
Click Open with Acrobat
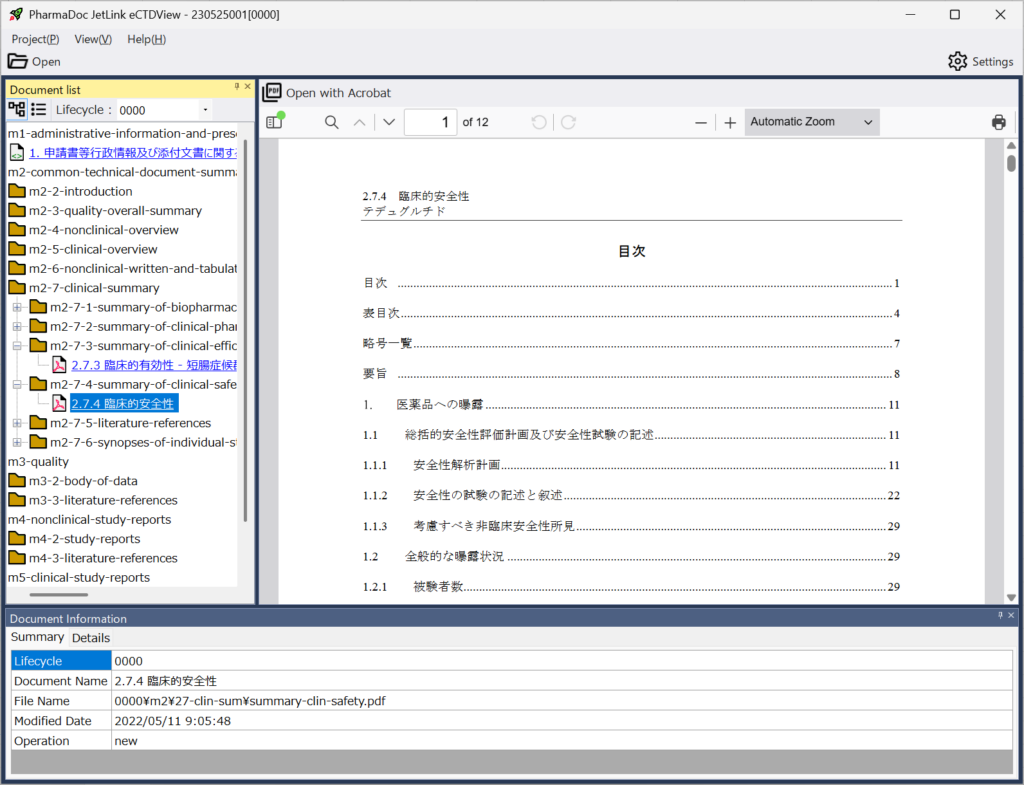pos(327,93)
